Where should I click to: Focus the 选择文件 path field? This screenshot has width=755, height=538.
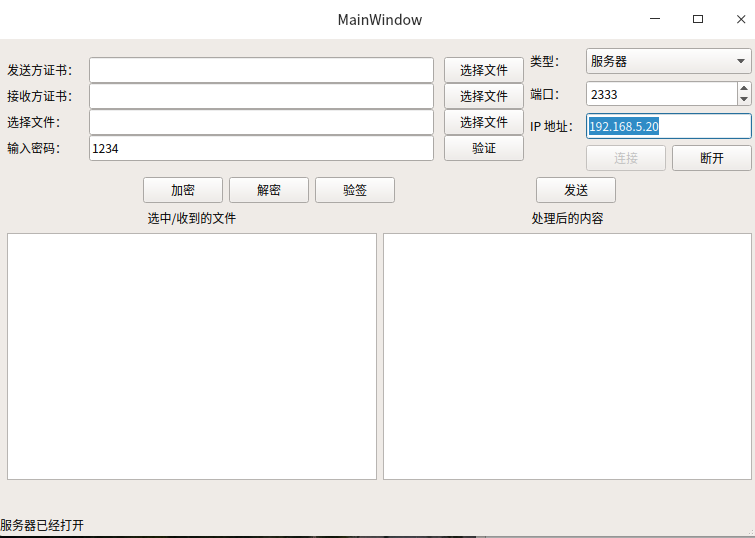tap(261, 122)
